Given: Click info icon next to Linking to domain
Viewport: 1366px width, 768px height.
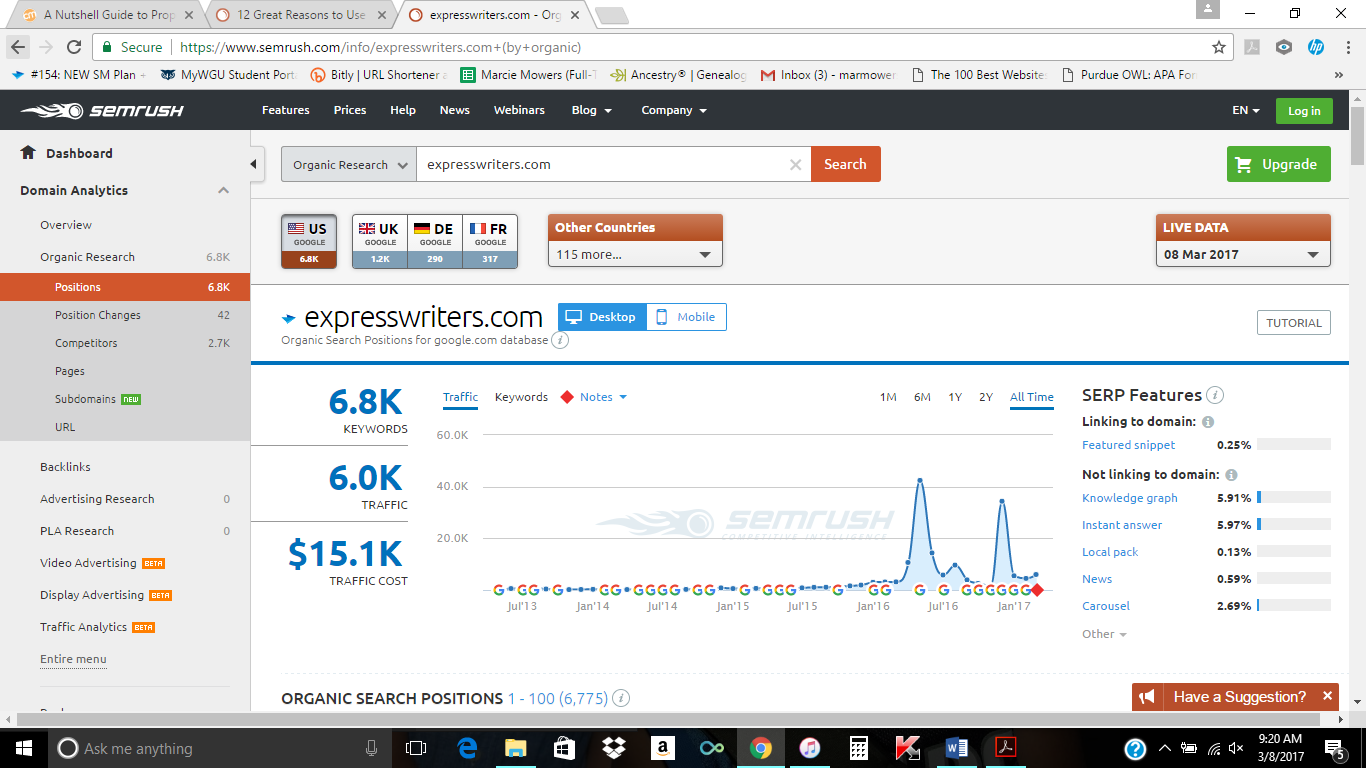Looking at the screenshot, I should coord(1208,422).
